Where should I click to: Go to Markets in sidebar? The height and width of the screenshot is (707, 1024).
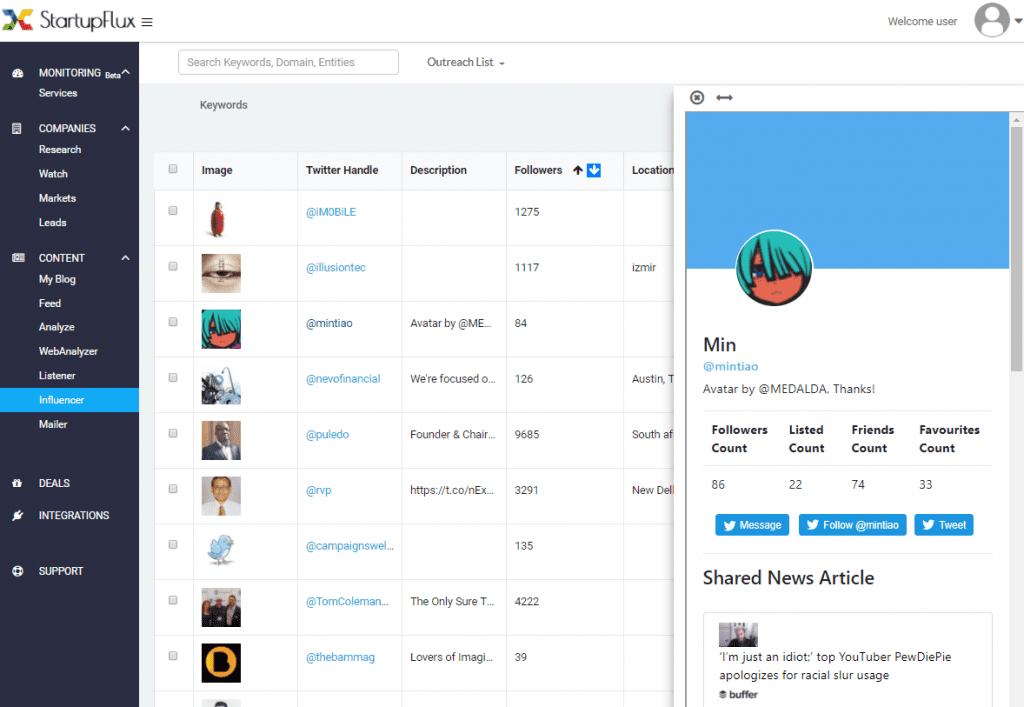click(57, 198)
